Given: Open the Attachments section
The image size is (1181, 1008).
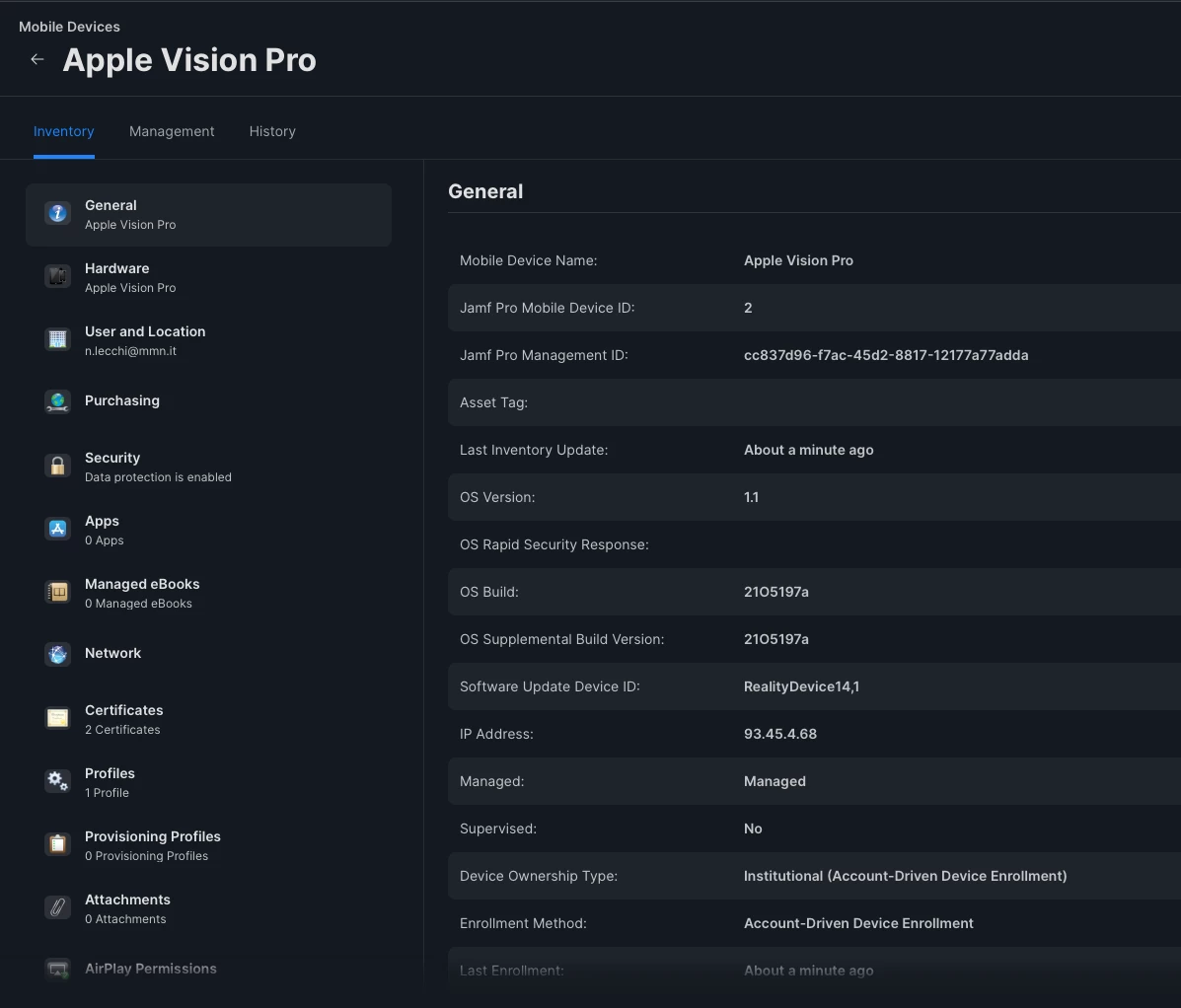Looking at the screenshot, I should coord(208,909).
